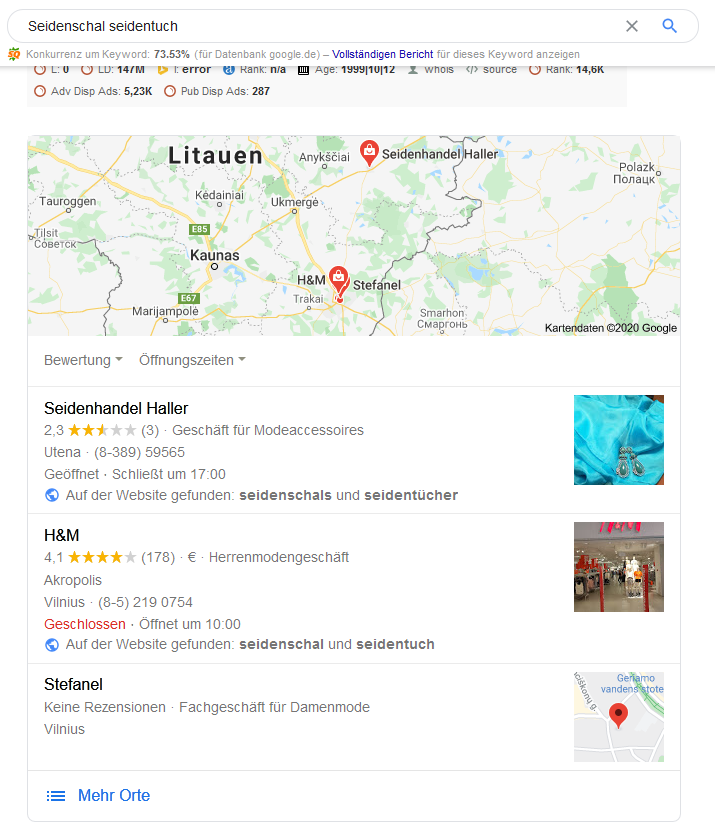This screenshot has height=838, width=715.
Task: Clear the search field with the X icon
Action: point(632,26)
